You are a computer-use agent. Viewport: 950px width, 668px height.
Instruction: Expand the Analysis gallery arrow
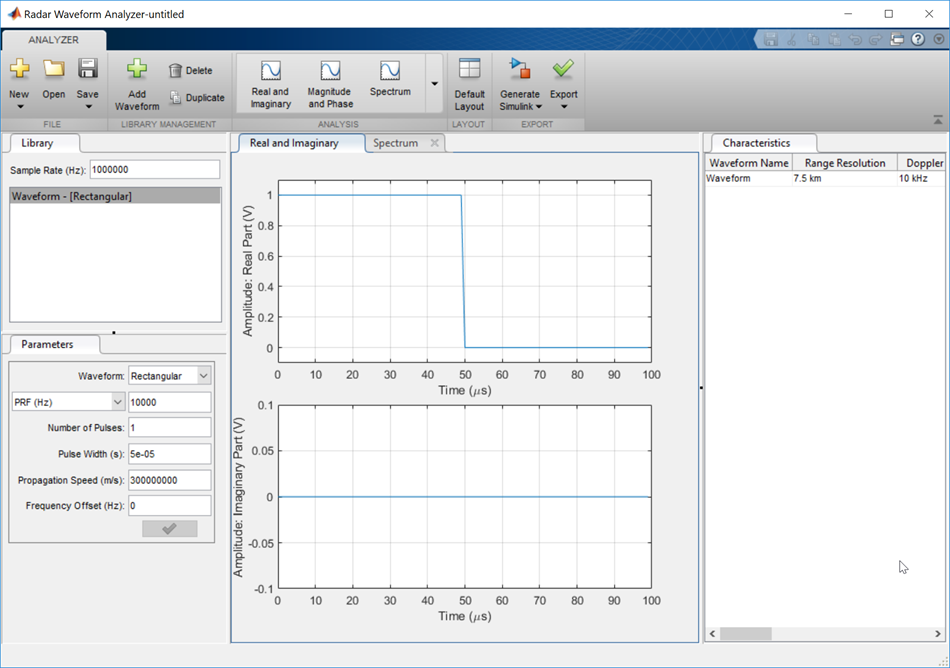(x=433, y=82)
